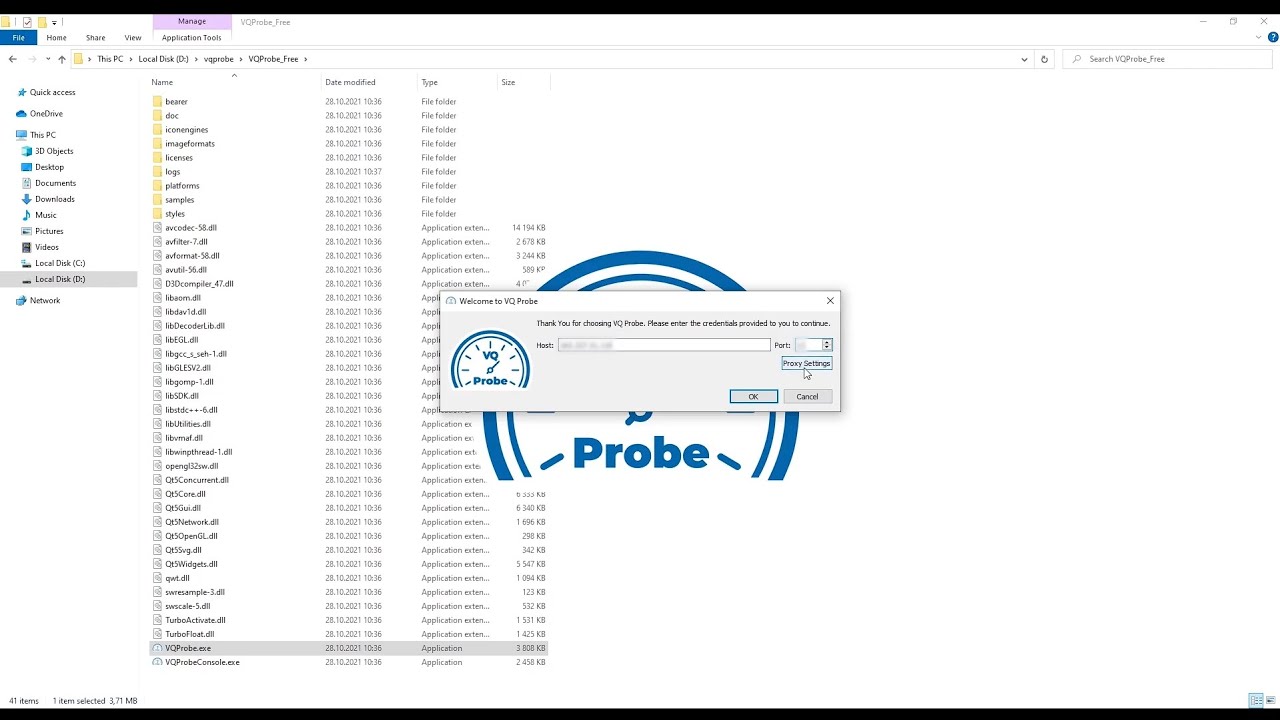Click the Port spin box

(x=813, y=345)
